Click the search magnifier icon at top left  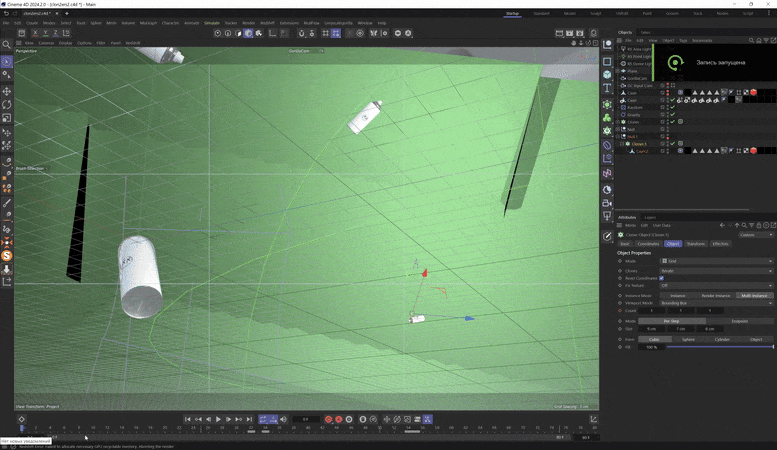[x=6, y=45]
